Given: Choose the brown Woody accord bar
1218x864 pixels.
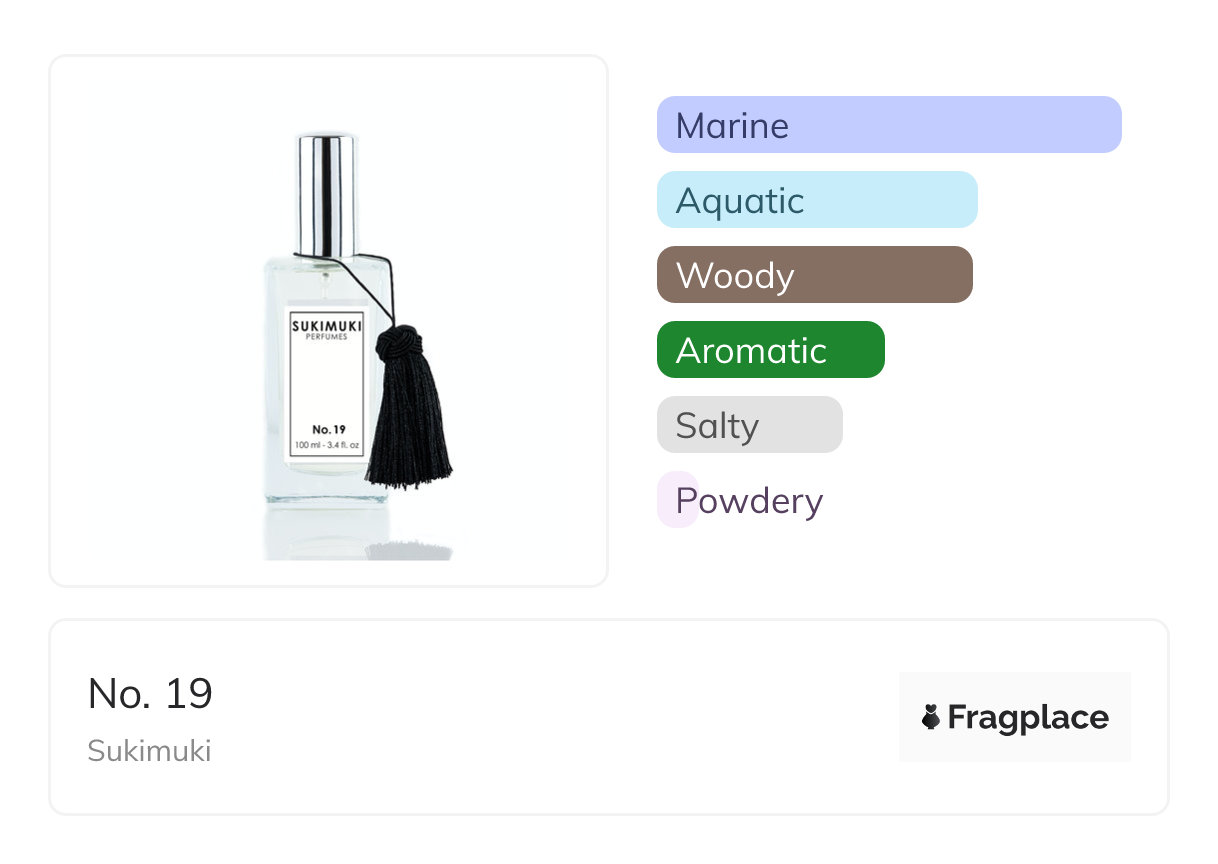Looking at the screenshot, I should [814, 275].
